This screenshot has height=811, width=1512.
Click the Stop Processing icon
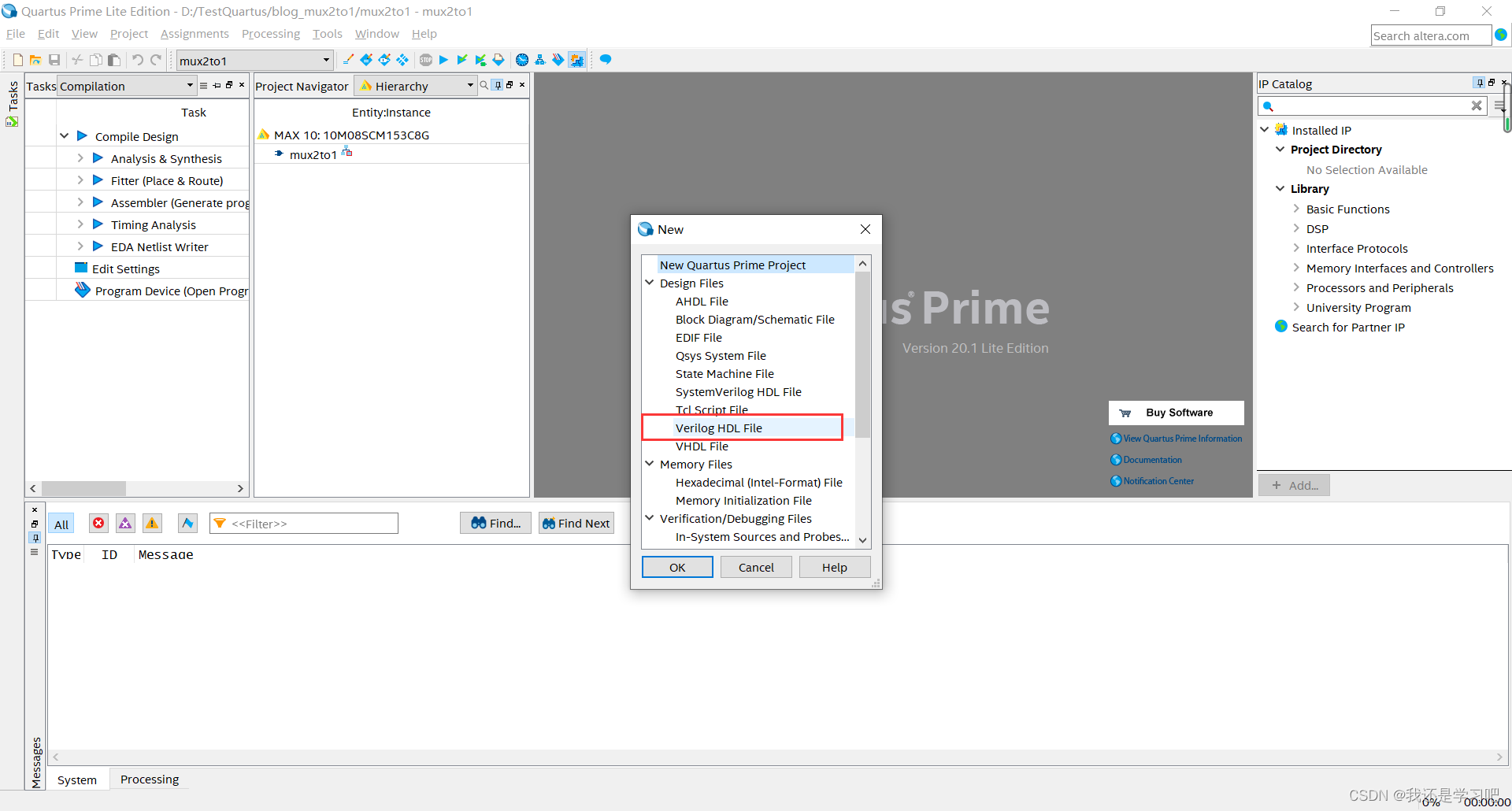(426, 60)
